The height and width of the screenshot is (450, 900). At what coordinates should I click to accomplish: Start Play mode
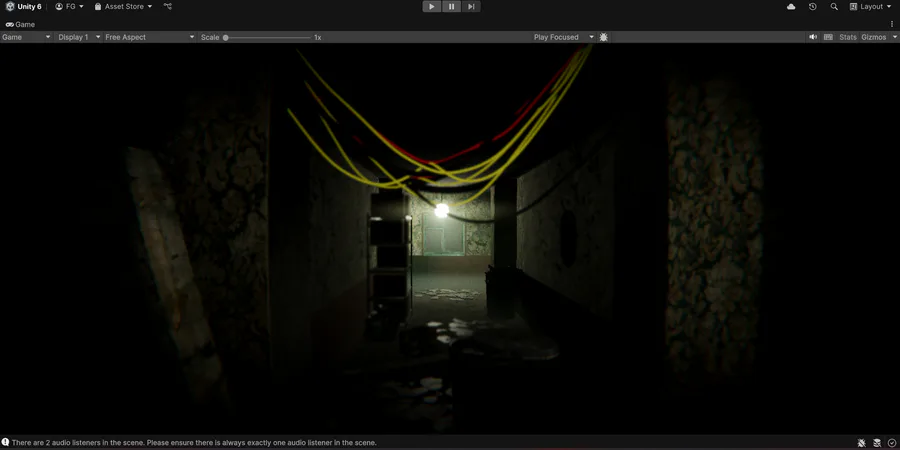pyautogui.click(x=432, y=6)
